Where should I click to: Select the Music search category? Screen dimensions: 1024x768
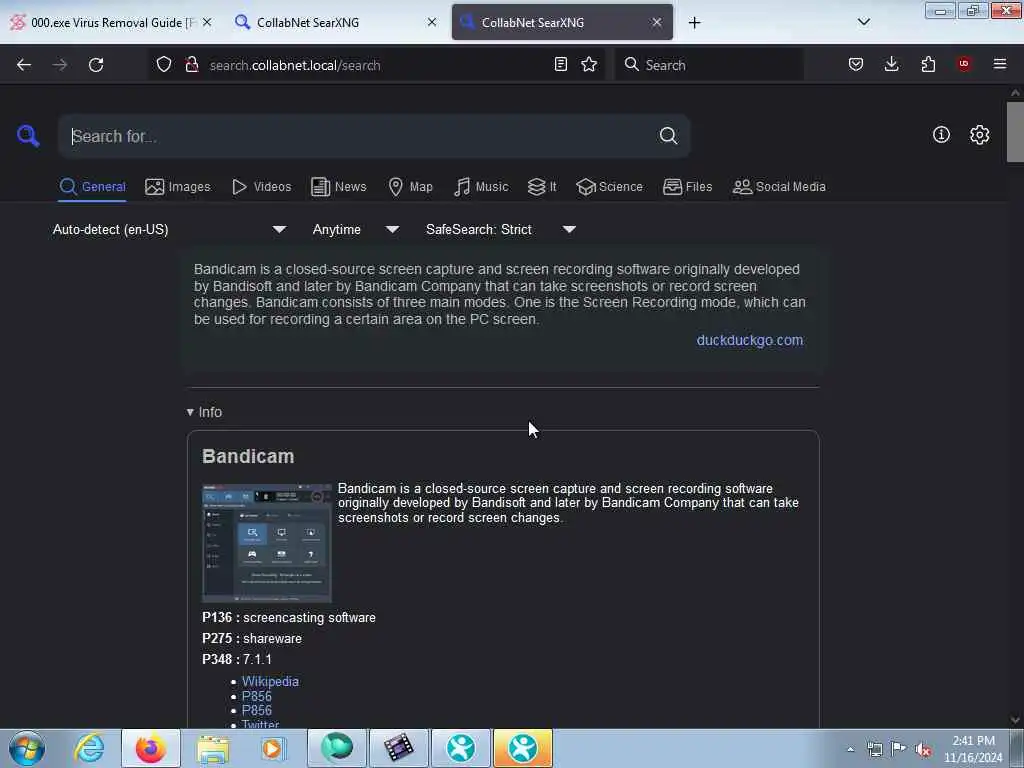coord(481,187)
